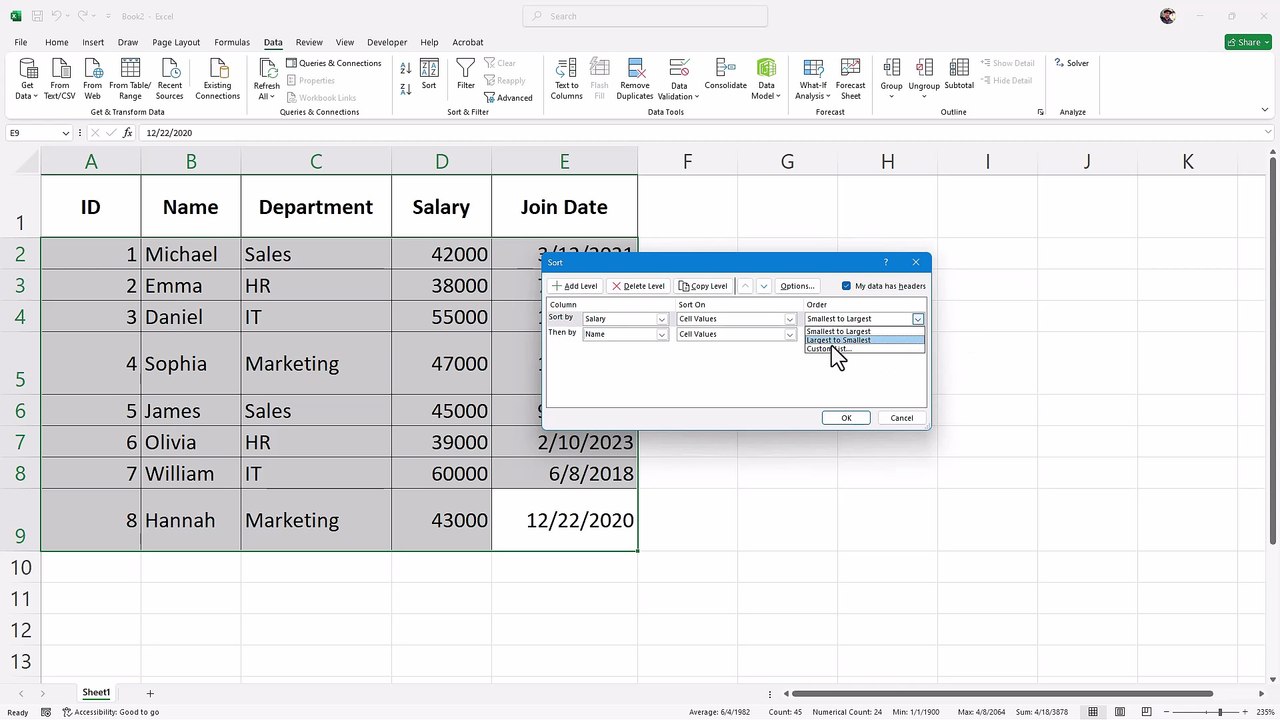This screenshot has height=720, width=1280.
Task: Open Sort dialog help question mark
Action: tap(886, 262)
